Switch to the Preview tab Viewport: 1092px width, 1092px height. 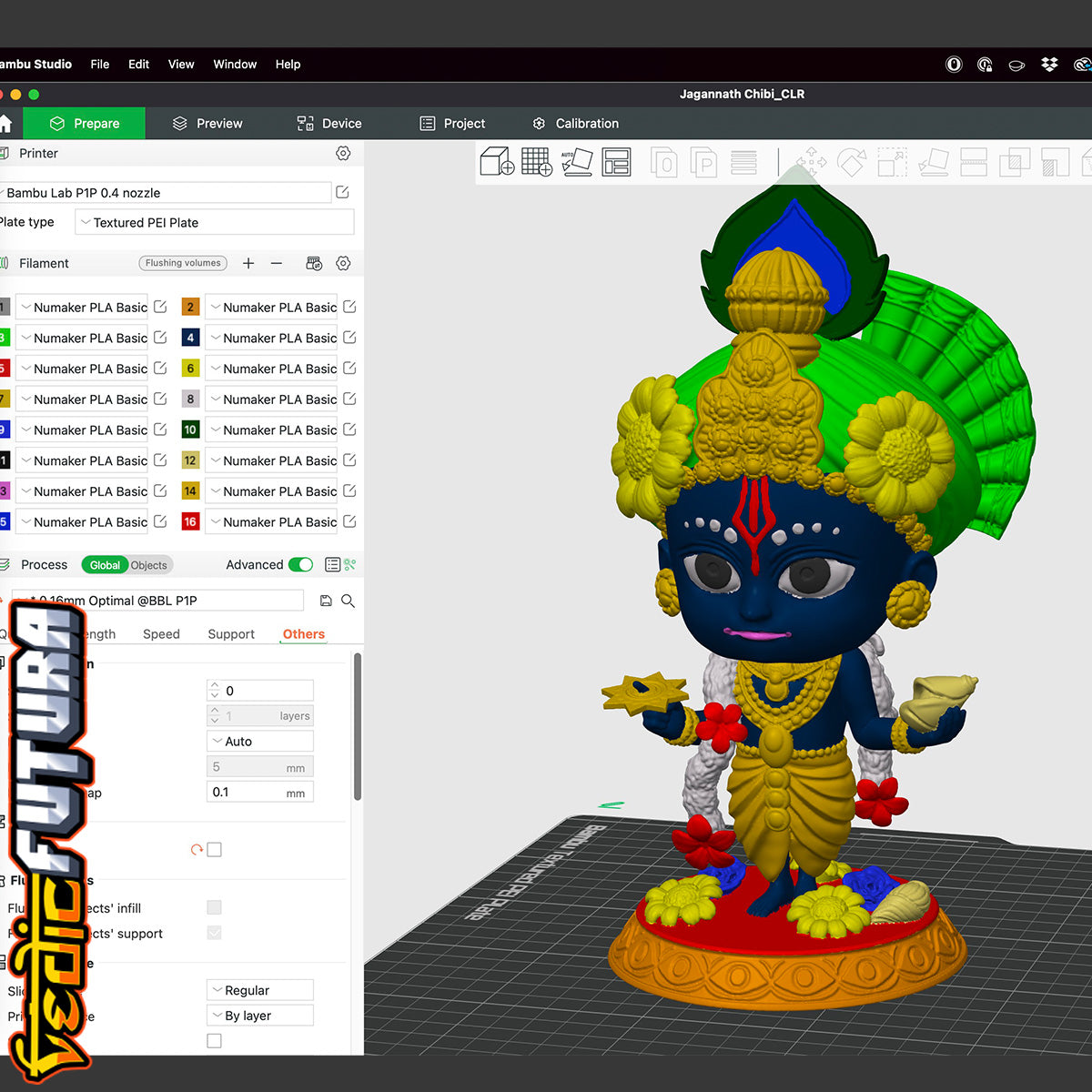click(207, 124)
